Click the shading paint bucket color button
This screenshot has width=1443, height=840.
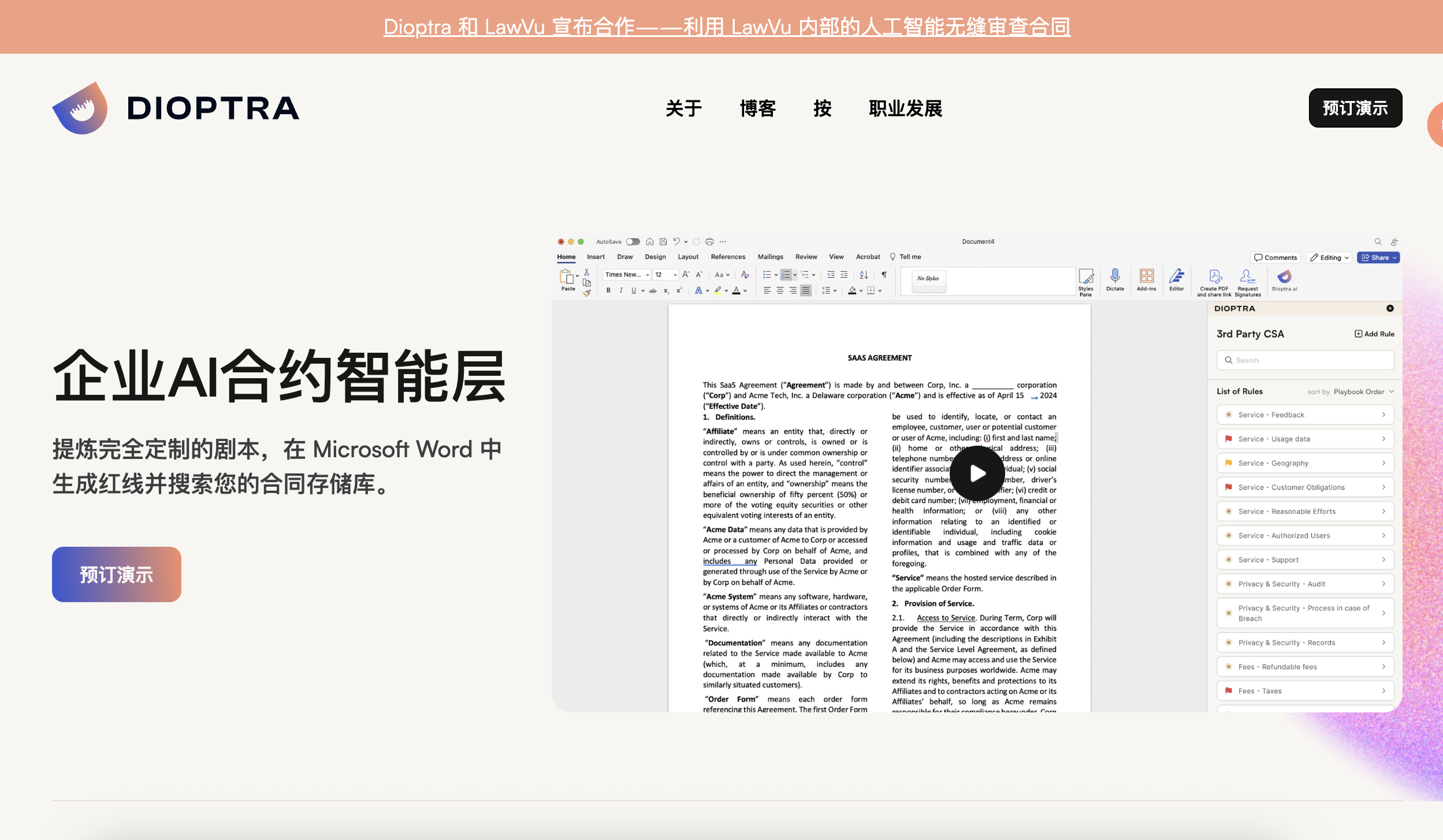[x=852, y=291]
